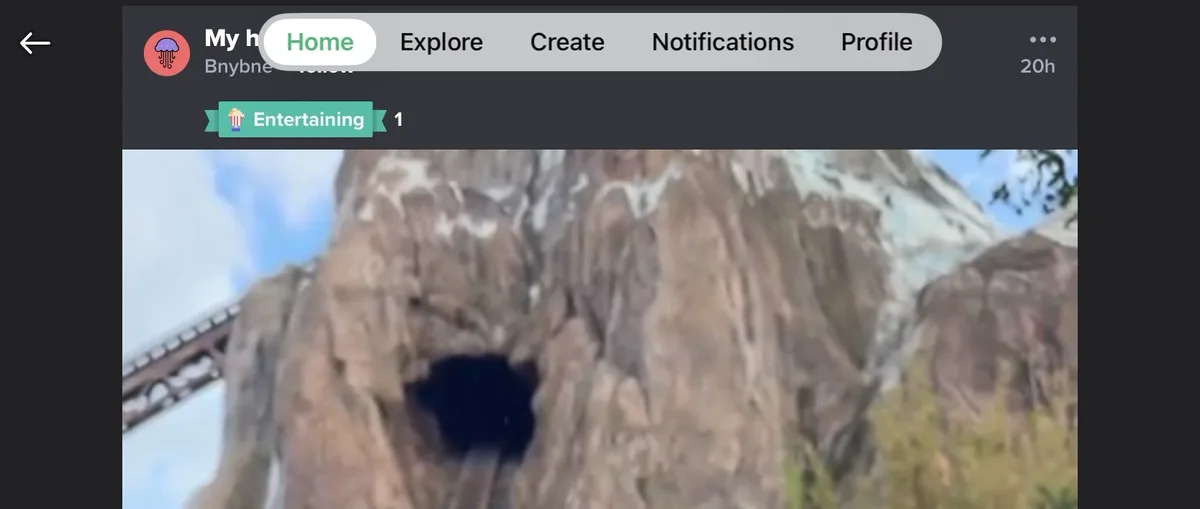Click the popcorn icon on Entertaining badge
Viewport: 1200px width, 509px height.
236,119
